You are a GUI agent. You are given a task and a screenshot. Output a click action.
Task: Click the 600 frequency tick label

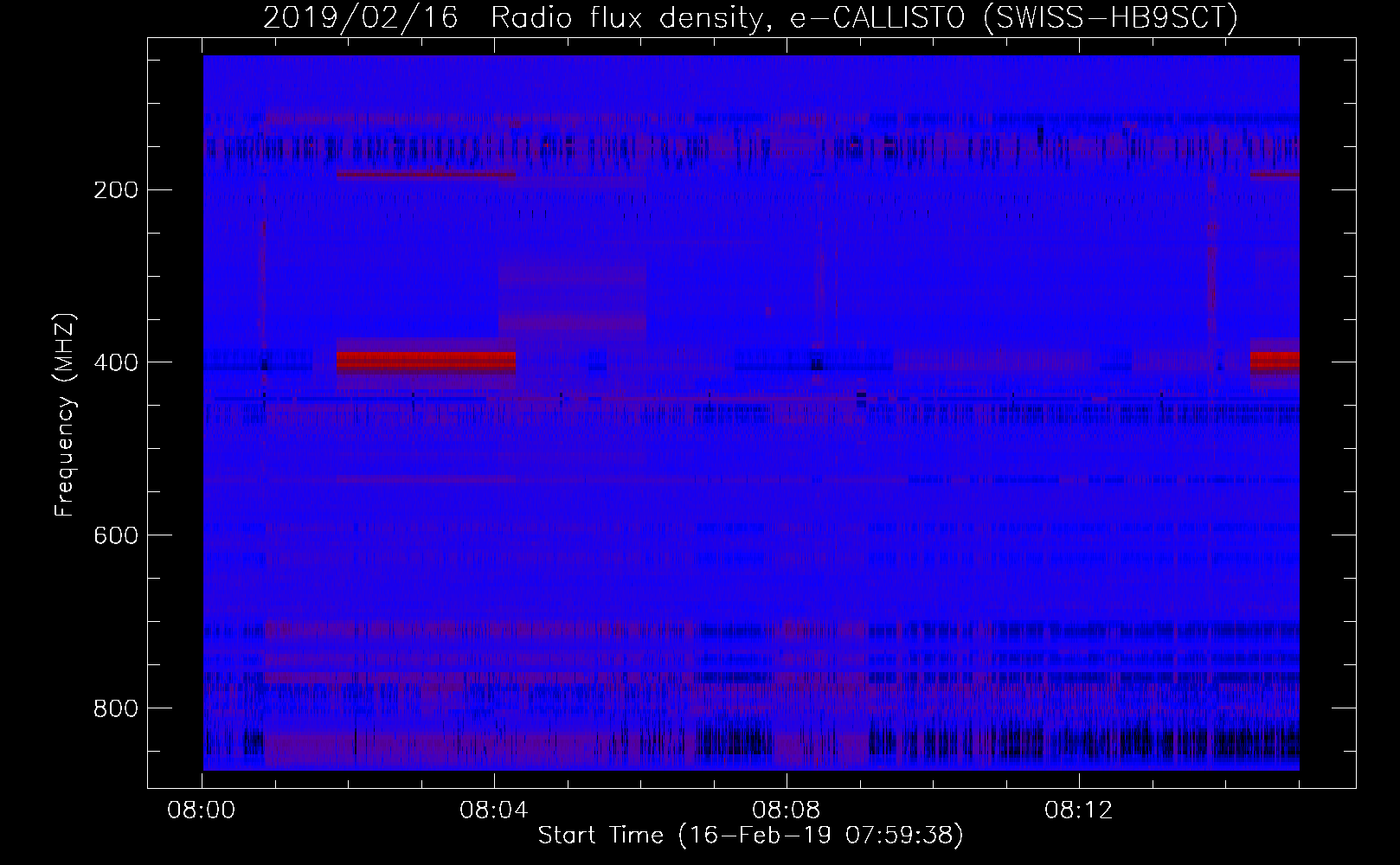[115, 535]
